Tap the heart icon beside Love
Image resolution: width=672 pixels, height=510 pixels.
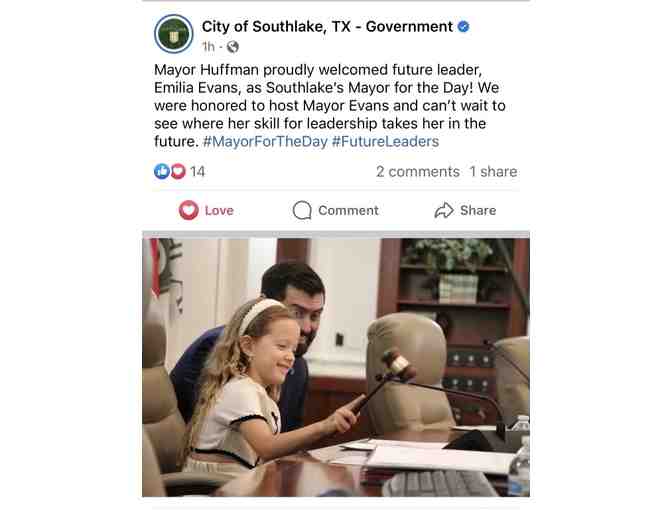click(189, 210)
